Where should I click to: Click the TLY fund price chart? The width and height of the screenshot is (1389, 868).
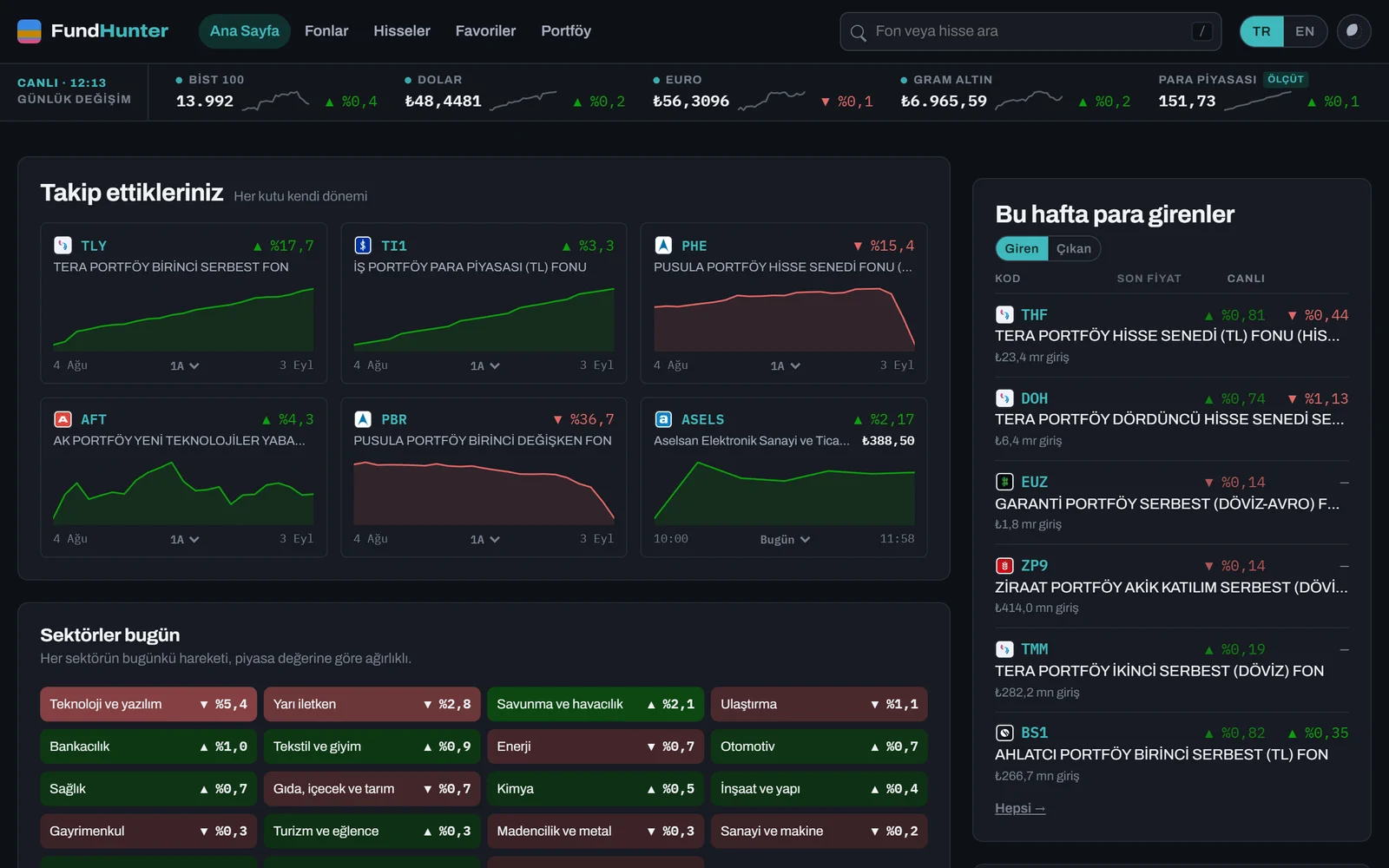coord(183,319)
